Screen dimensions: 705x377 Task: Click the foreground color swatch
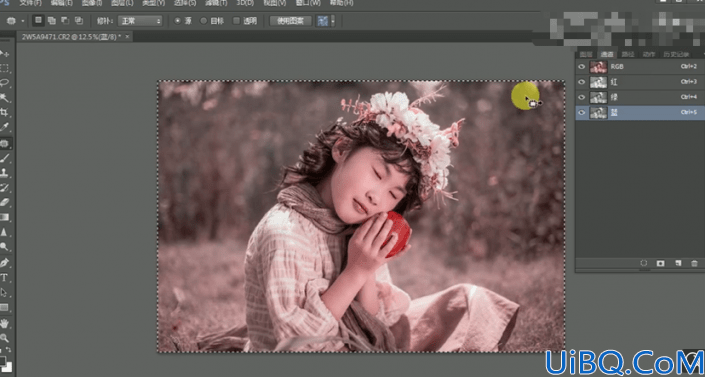2,360
